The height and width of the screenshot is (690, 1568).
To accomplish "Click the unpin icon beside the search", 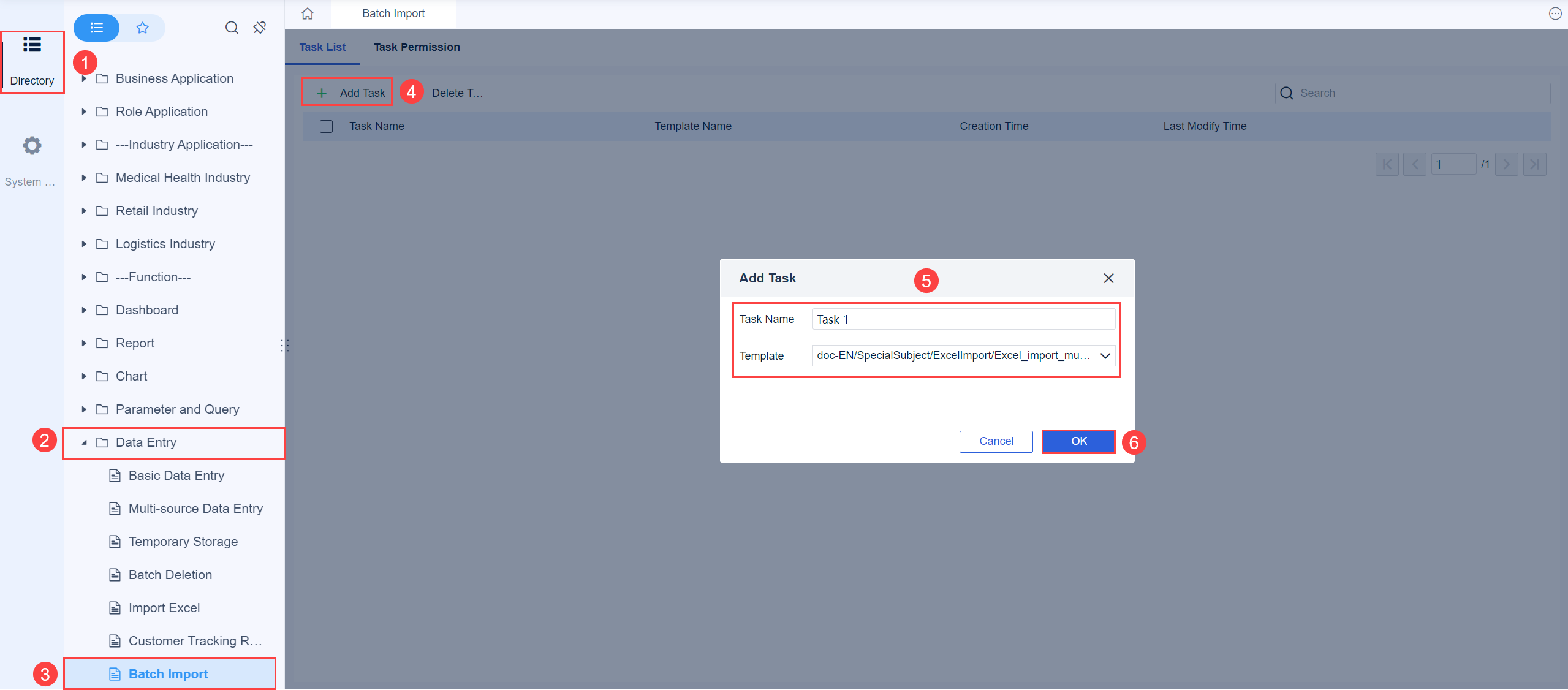I will tap(259, 28).
